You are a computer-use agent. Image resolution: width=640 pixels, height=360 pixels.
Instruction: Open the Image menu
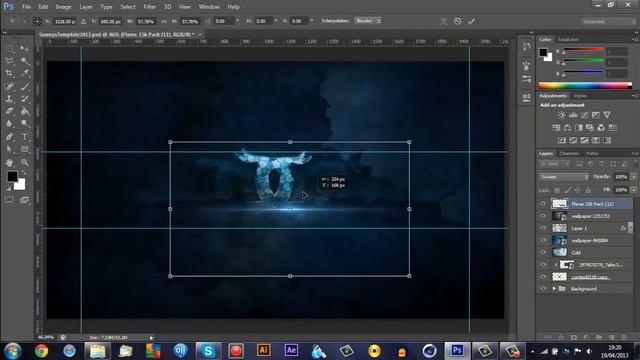tap(63, 7)
